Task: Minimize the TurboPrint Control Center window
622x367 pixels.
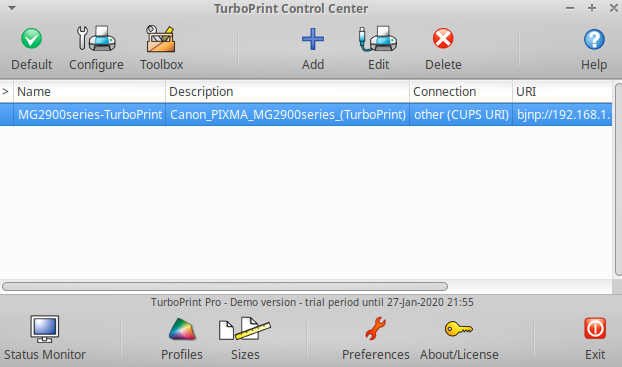Action: tap(570, 8)
